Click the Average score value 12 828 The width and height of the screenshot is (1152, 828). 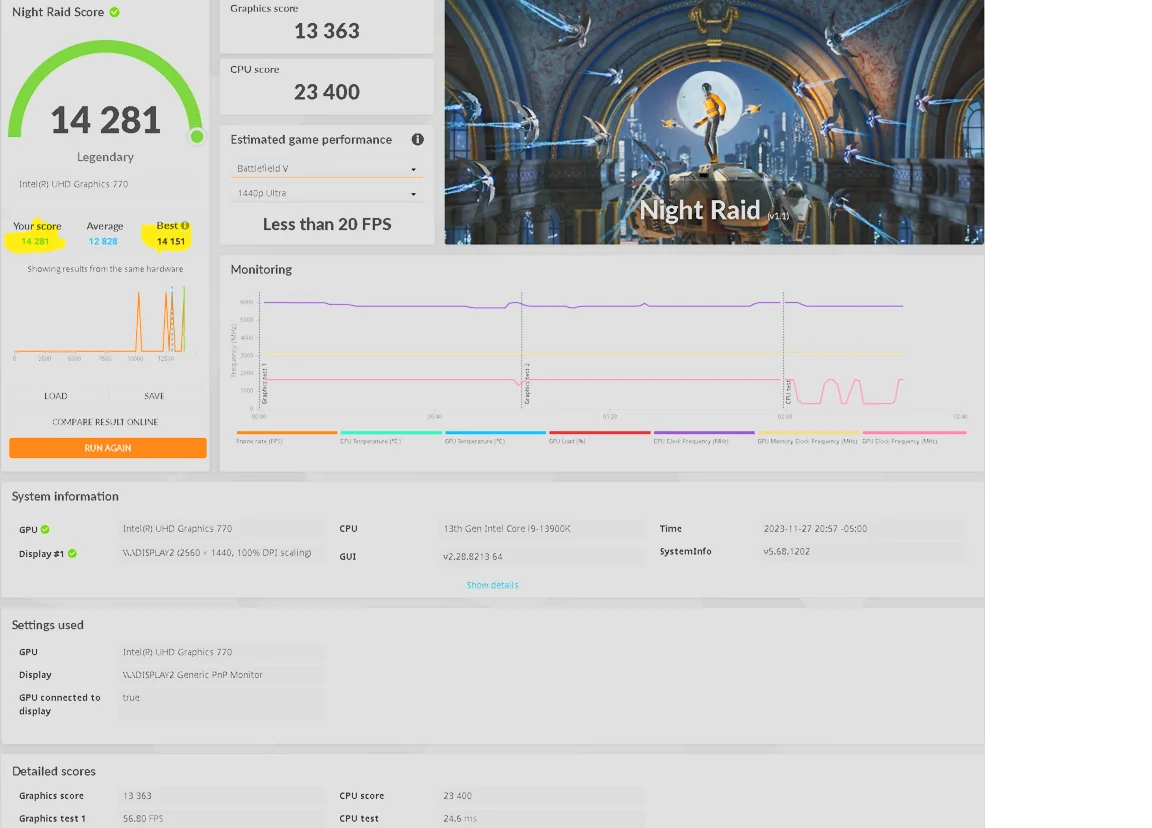point(103,242)
